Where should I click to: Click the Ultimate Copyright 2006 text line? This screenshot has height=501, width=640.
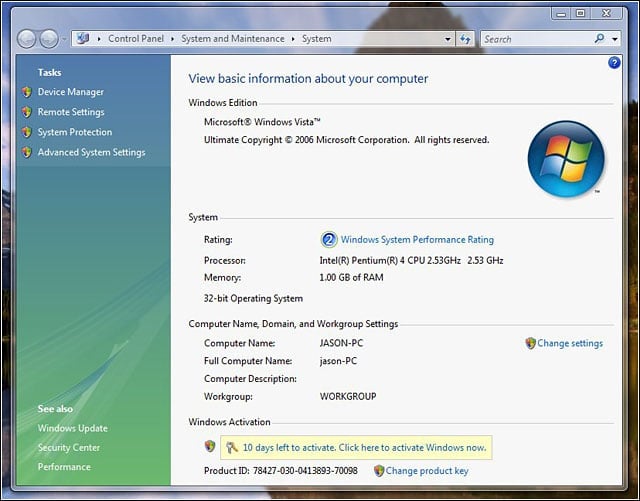(347, 140)
